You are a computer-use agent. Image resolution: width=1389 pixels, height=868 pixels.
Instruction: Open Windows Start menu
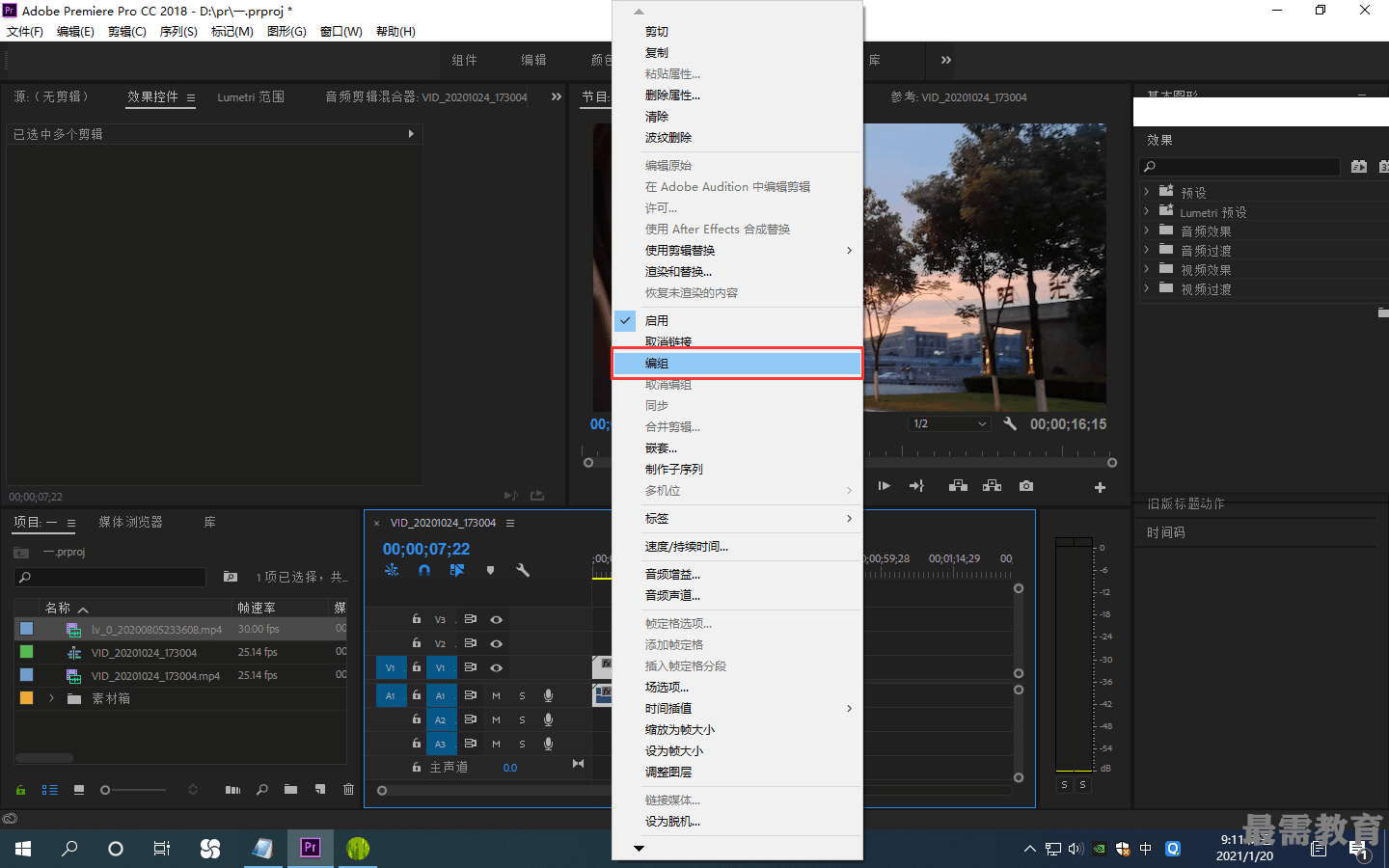(x=23, y=848)
